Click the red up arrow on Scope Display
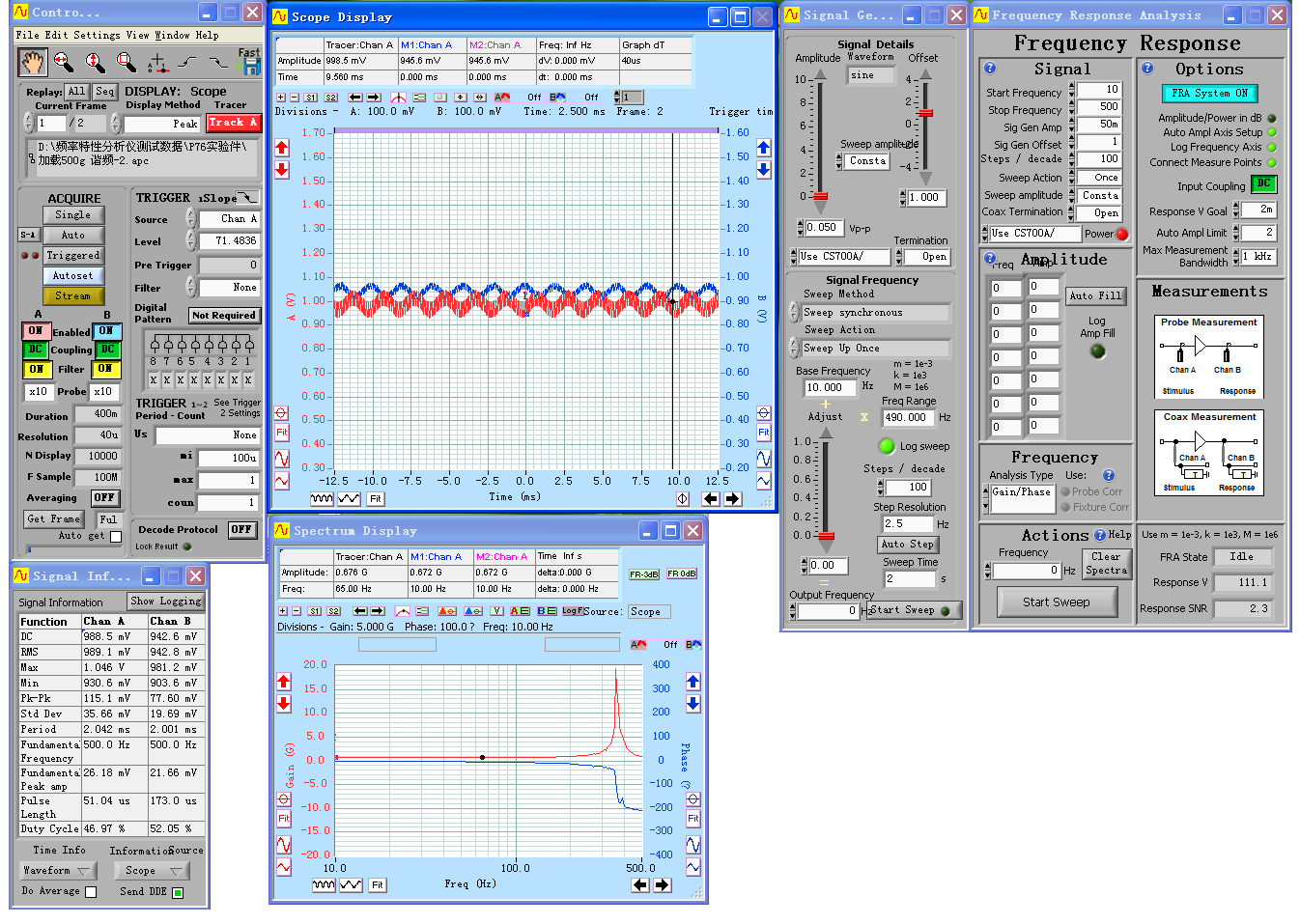 (282, 148)
